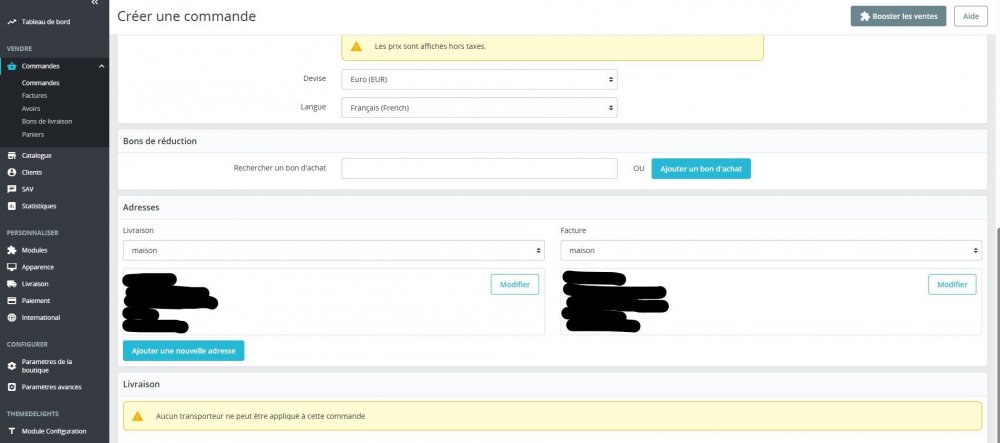This screenshot has height=443, width=1000.
Task: Open the Devise dropdown
Action: point(479,80)
